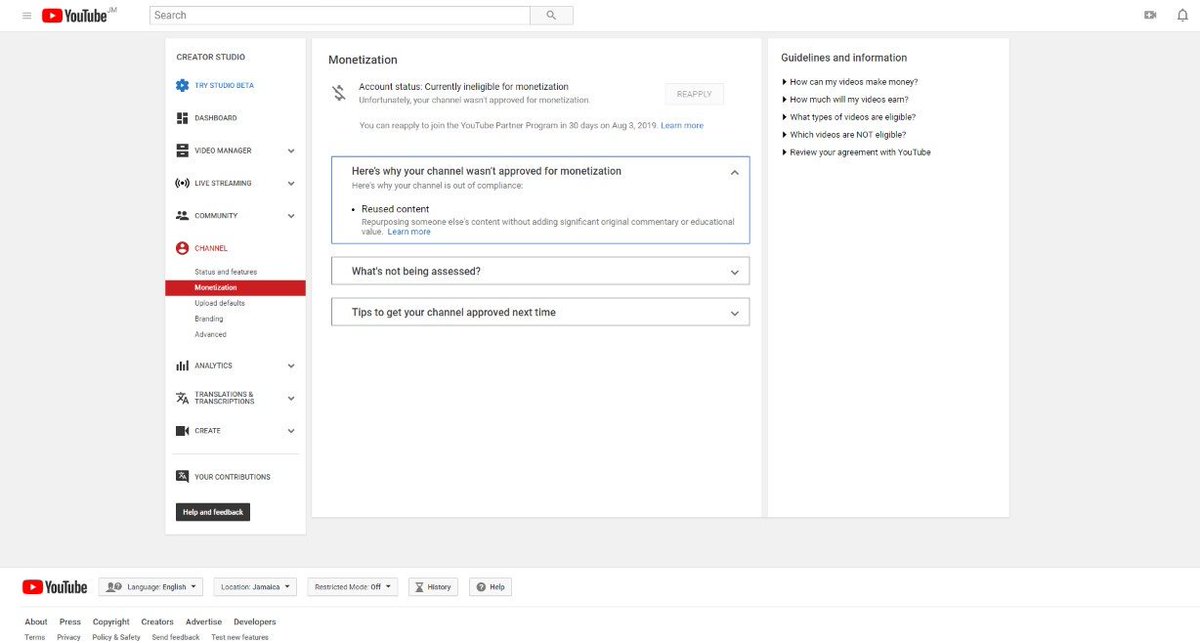Screen dimensions: 1200x643
Task: Open the hamburger guide menu
Action: pyautogui.click(x=27, y=15)
